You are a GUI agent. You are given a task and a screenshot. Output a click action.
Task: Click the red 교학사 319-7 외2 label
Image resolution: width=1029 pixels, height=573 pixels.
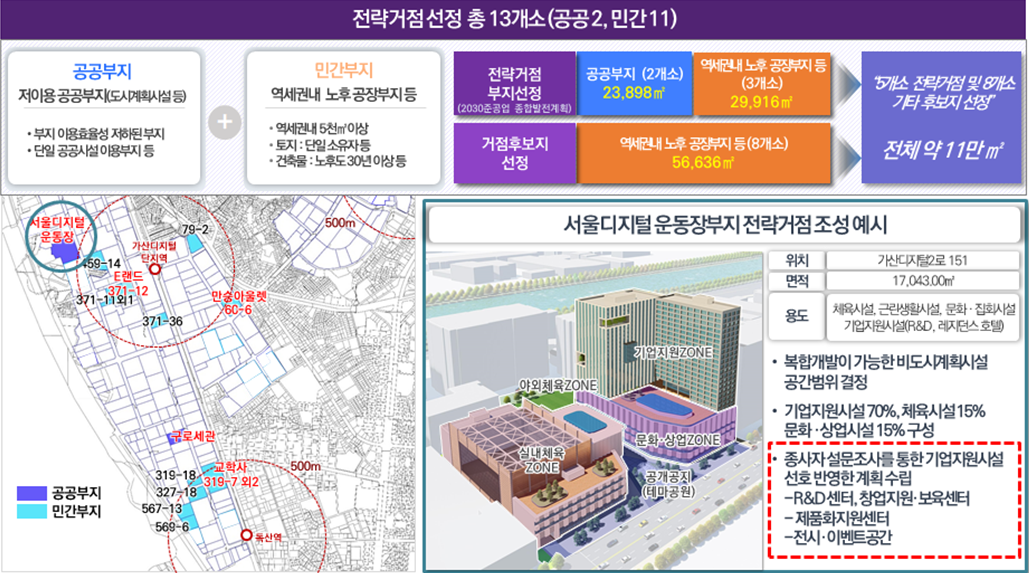click(230, 475)
